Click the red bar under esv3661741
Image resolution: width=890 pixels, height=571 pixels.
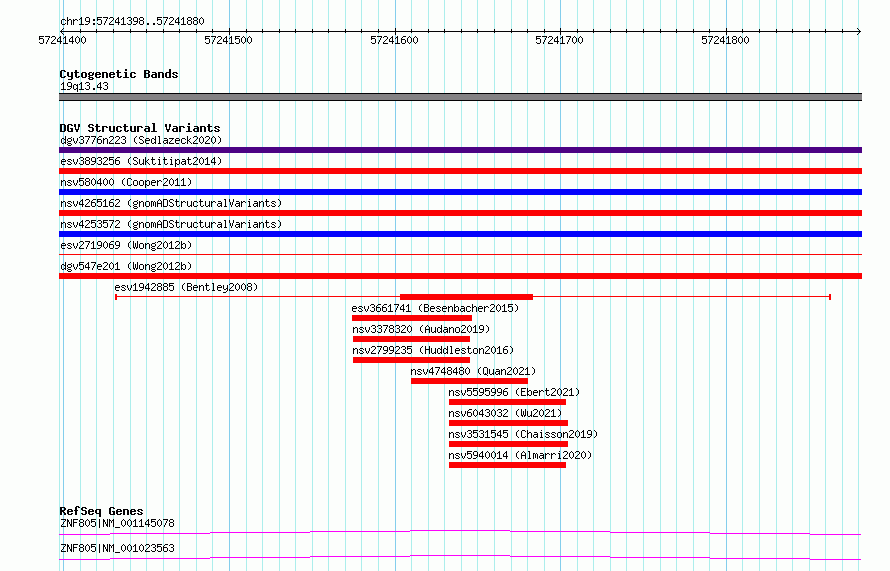[x=412, y=318]
